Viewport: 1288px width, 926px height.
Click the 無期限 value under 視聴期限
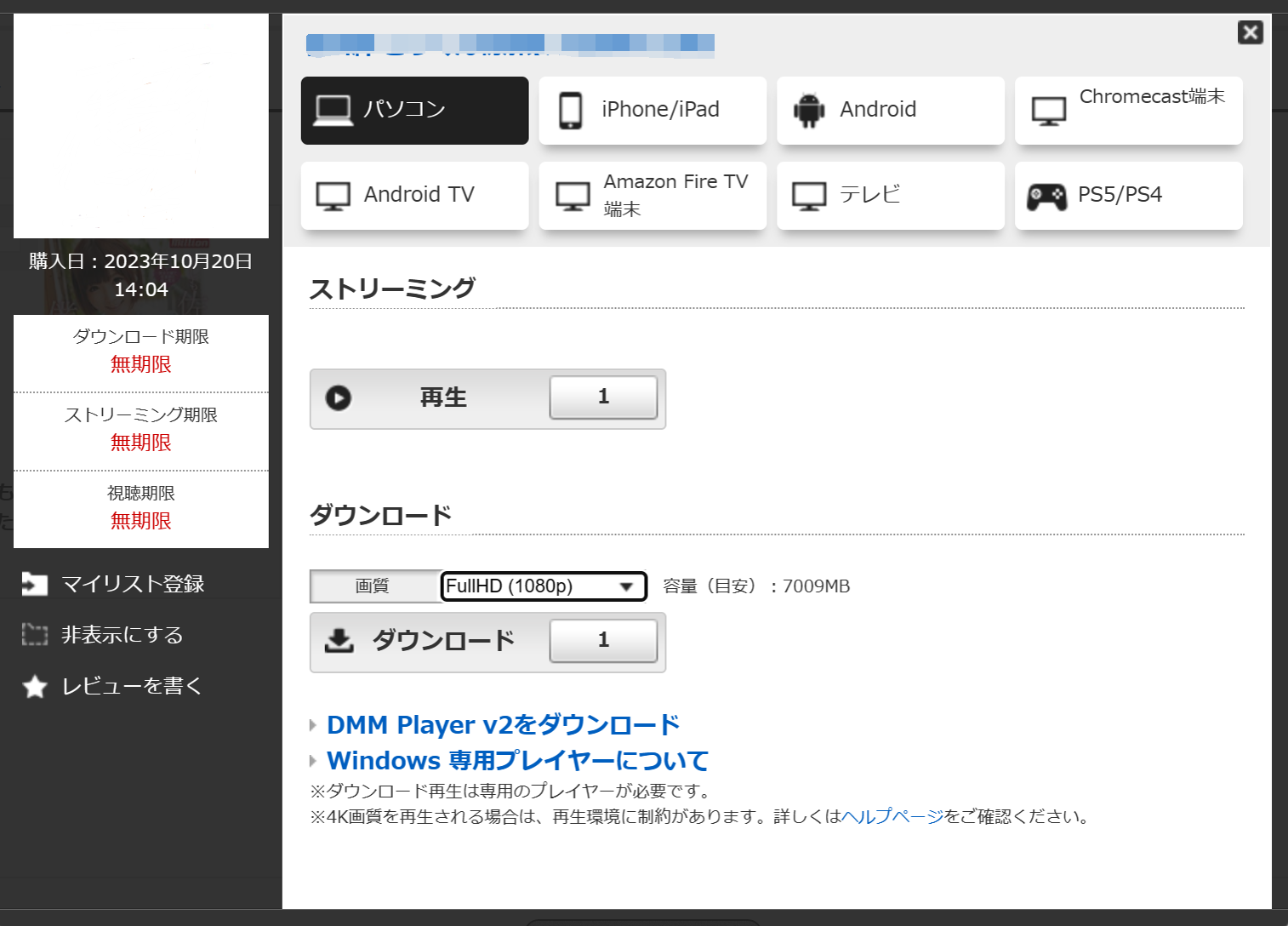141,521
